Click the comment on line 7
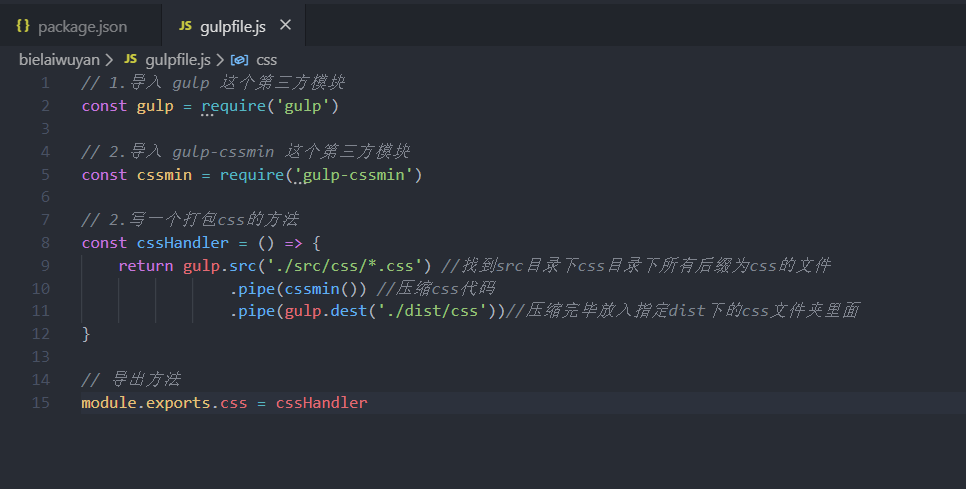The image size is (966, 489). (x=190, y=219)
